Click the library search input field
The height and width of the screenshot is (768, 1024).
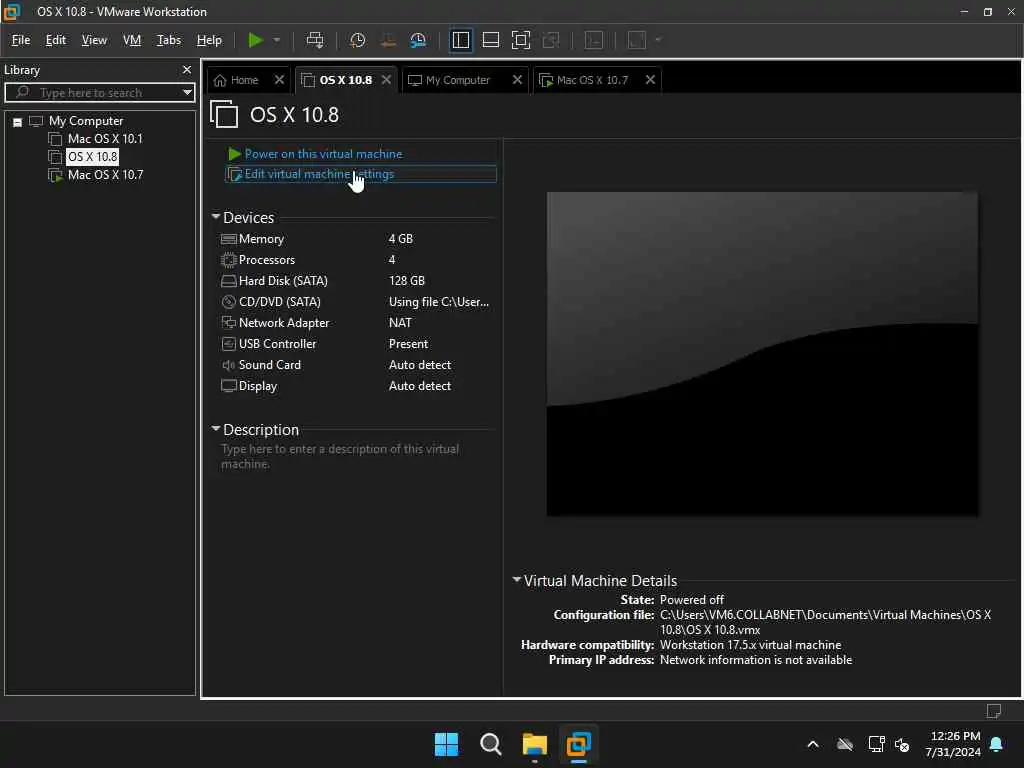click(98, 93)
